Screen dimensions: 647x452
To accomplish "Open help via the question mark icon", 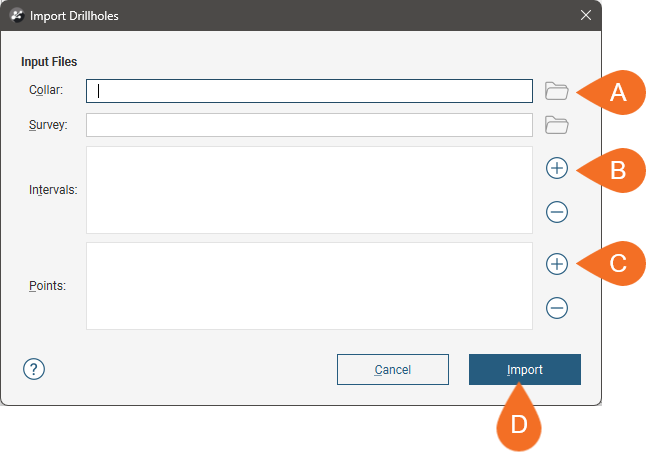I will point(33,369).
